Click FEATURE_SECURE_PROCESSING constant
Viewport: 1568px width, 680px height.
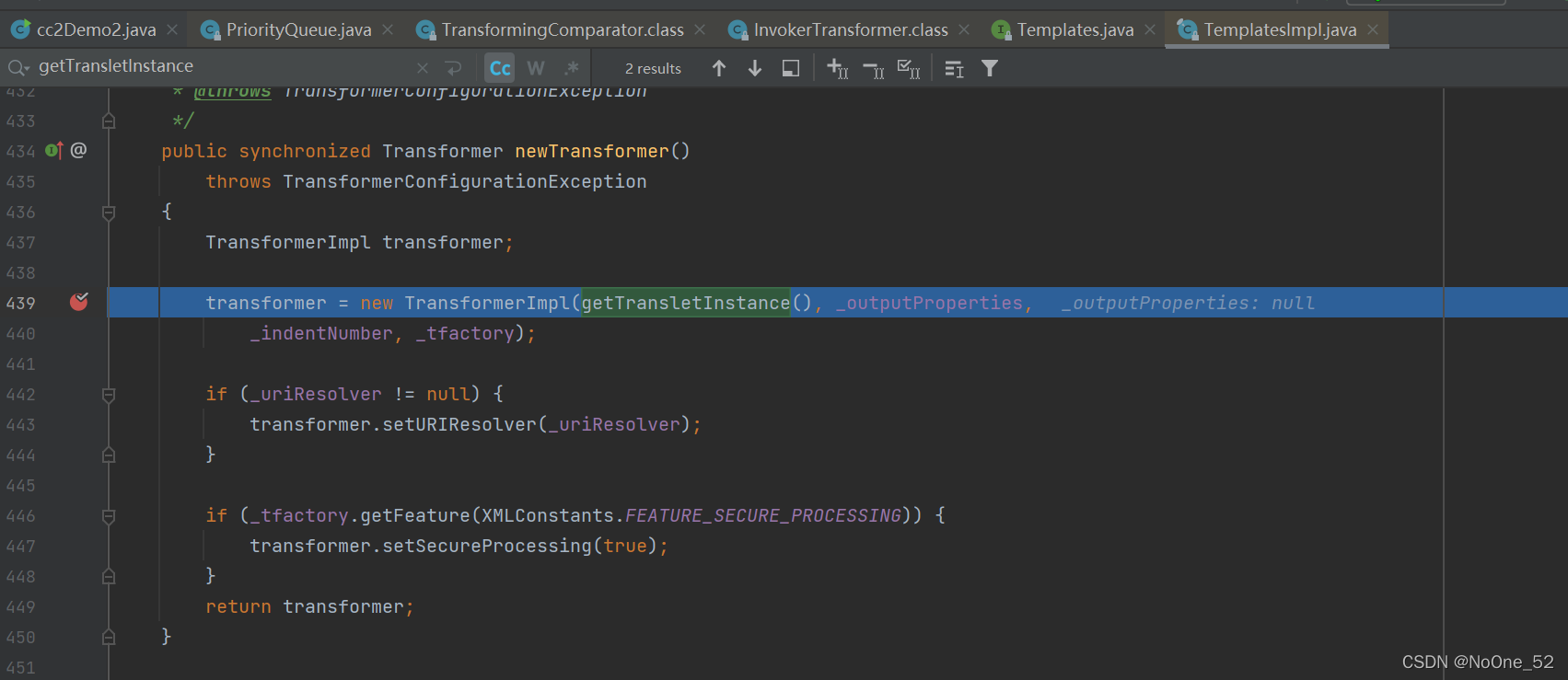(x=763, y=515)
